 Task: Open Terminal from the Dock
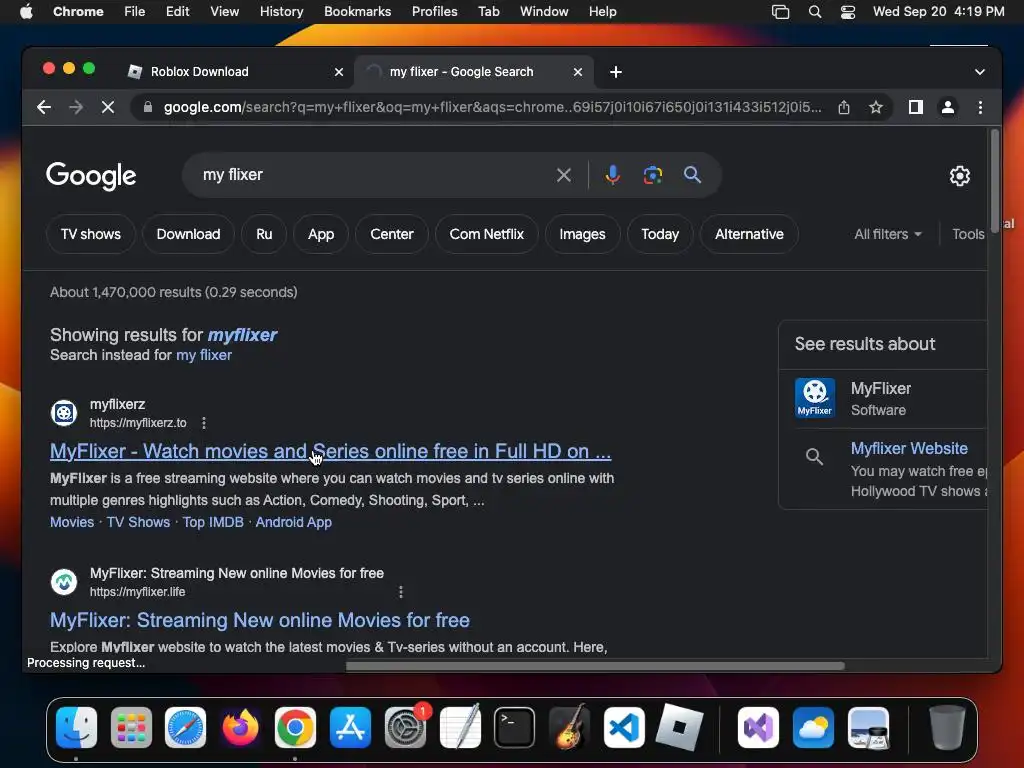click(x=515, y=728)
